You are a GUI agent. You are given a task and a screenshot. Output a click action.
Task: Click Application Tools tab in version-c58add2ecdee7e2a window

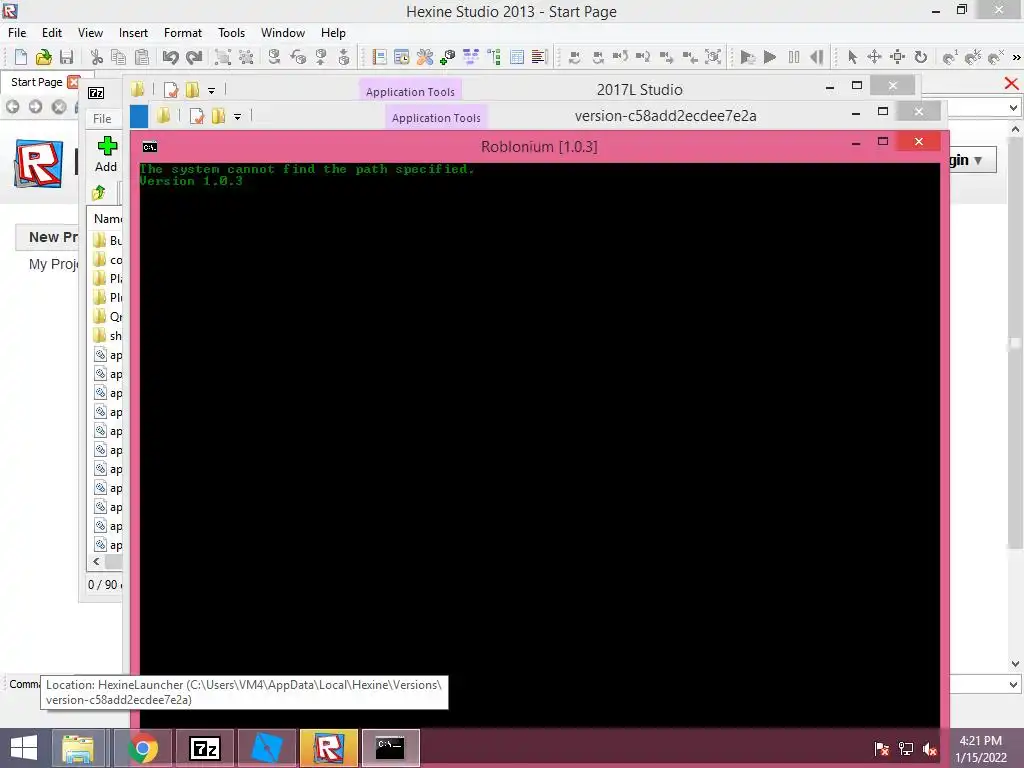point(436,118)
